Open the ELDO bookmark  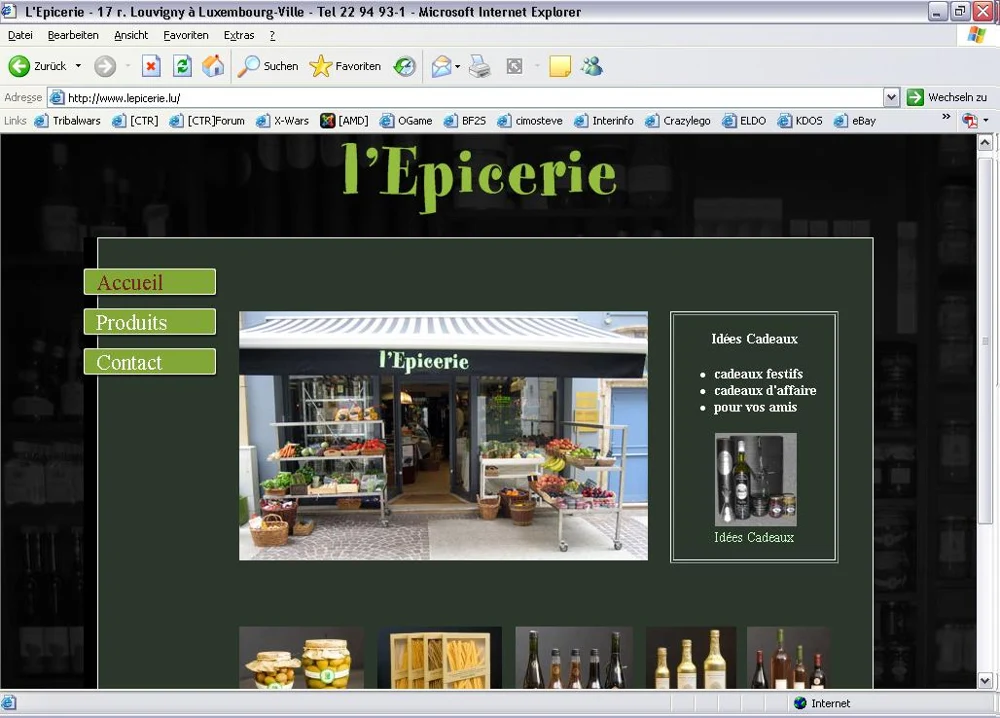click(744, 121)
